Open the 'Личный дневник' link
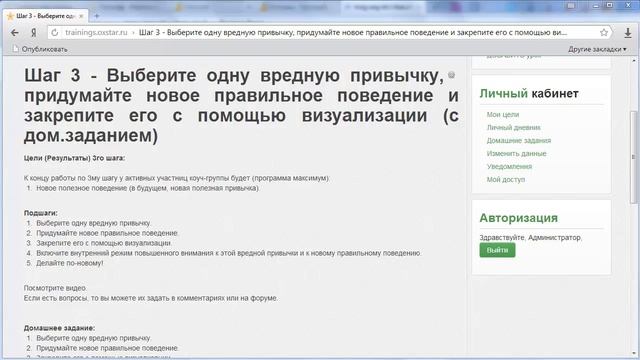Screen dimensions: 640x360 513,128
